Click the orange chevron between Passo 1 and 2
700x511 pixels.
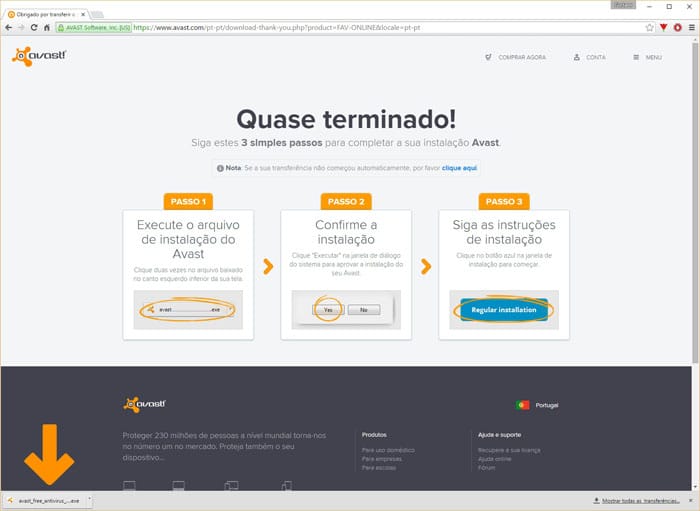point(268,266)
